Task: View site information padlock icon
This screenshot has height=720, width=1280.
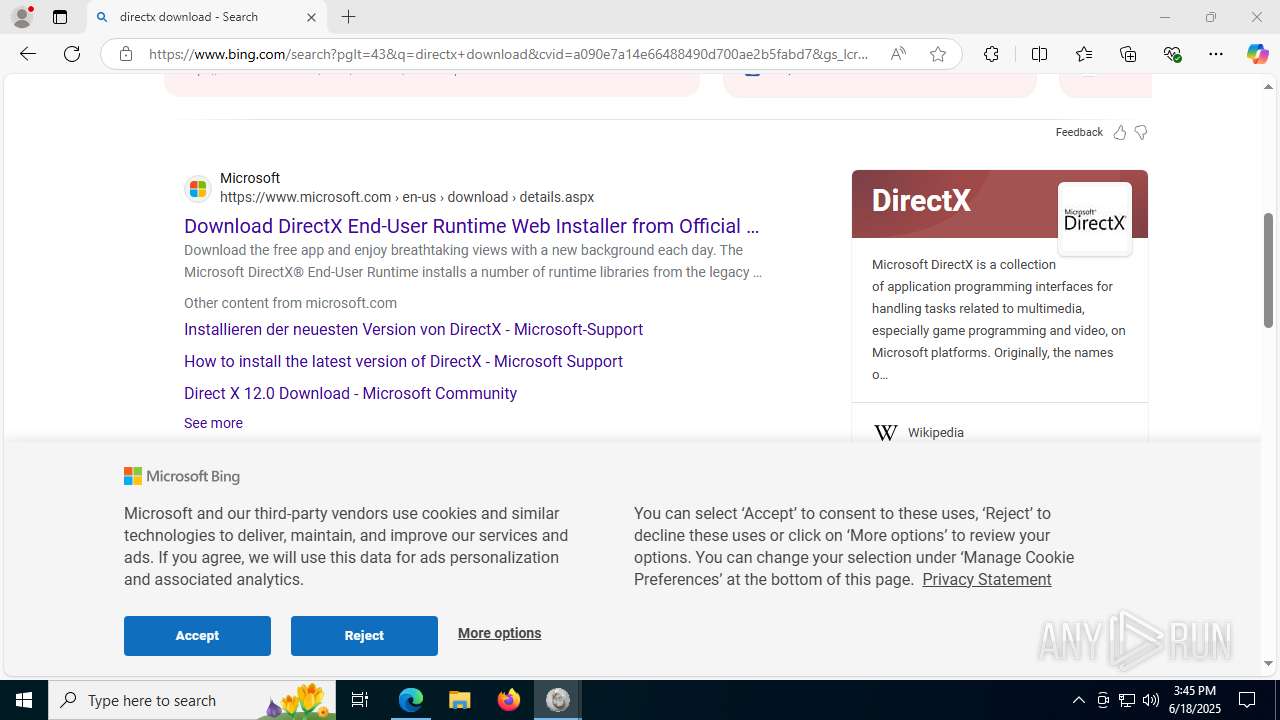Action: tap(125, 54)
